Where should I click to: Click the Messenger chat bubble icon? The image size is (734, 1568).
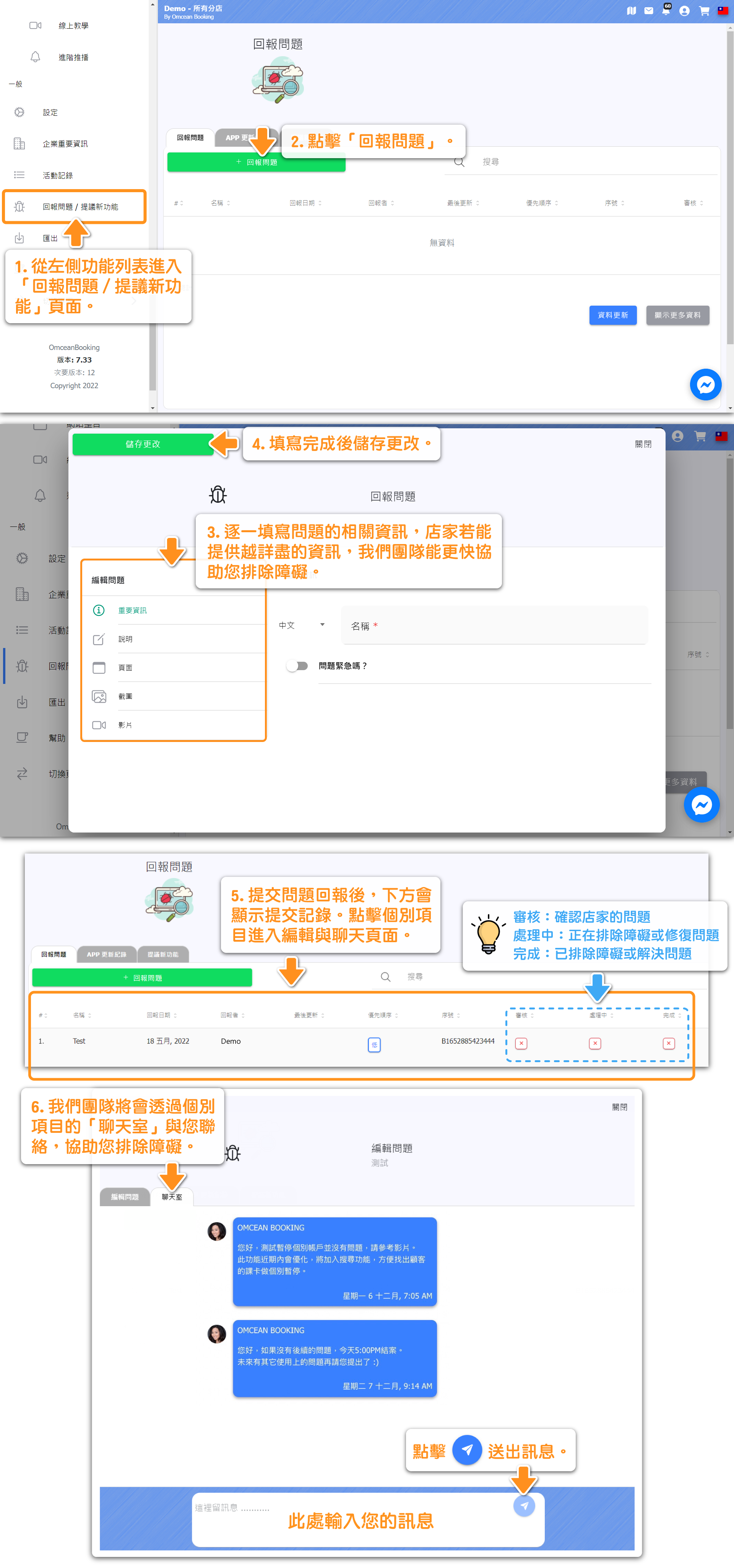[x=705, y=385]
